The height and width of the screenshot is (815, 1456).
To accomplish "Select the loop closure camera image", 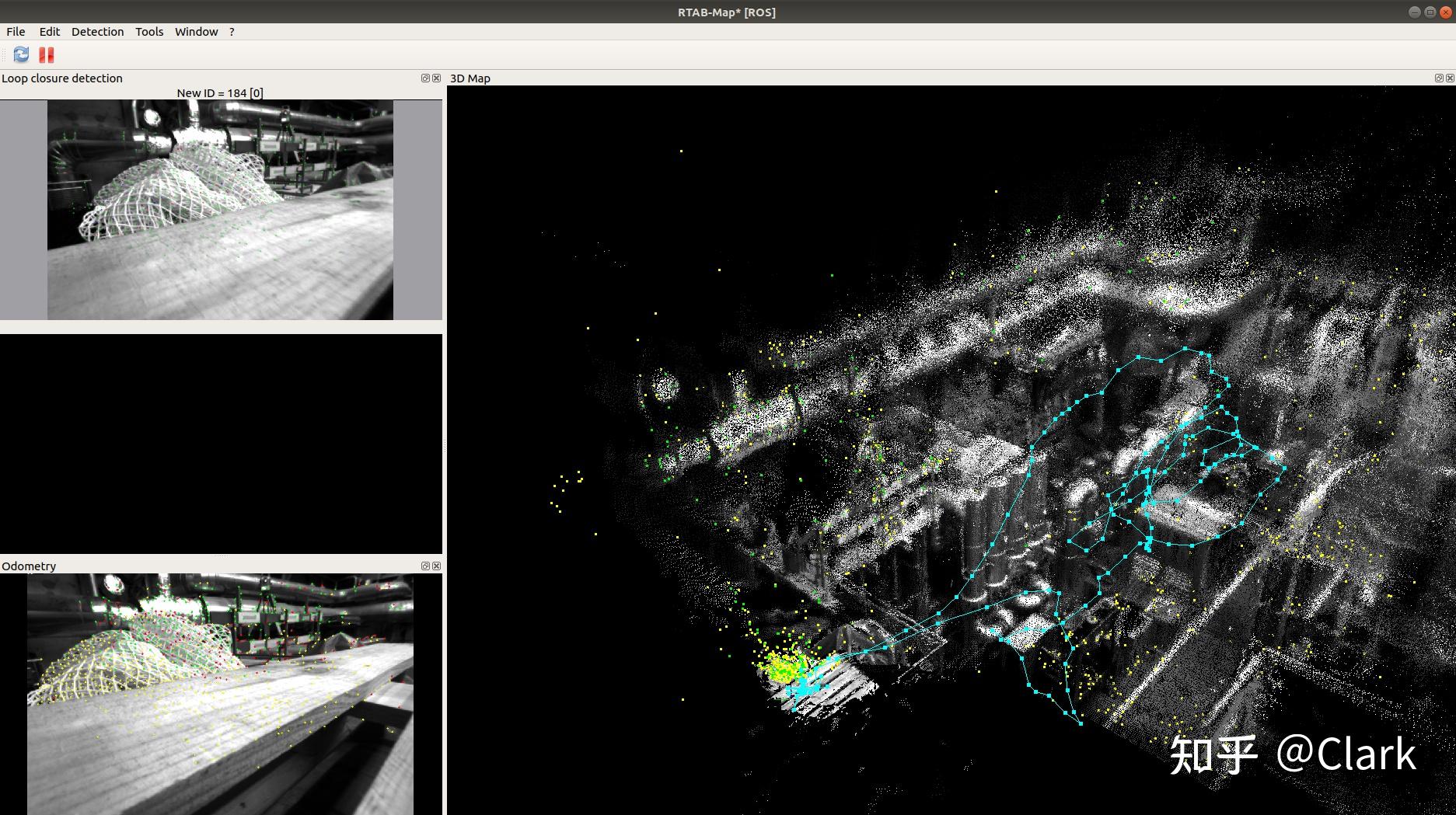I will point(221,208).
